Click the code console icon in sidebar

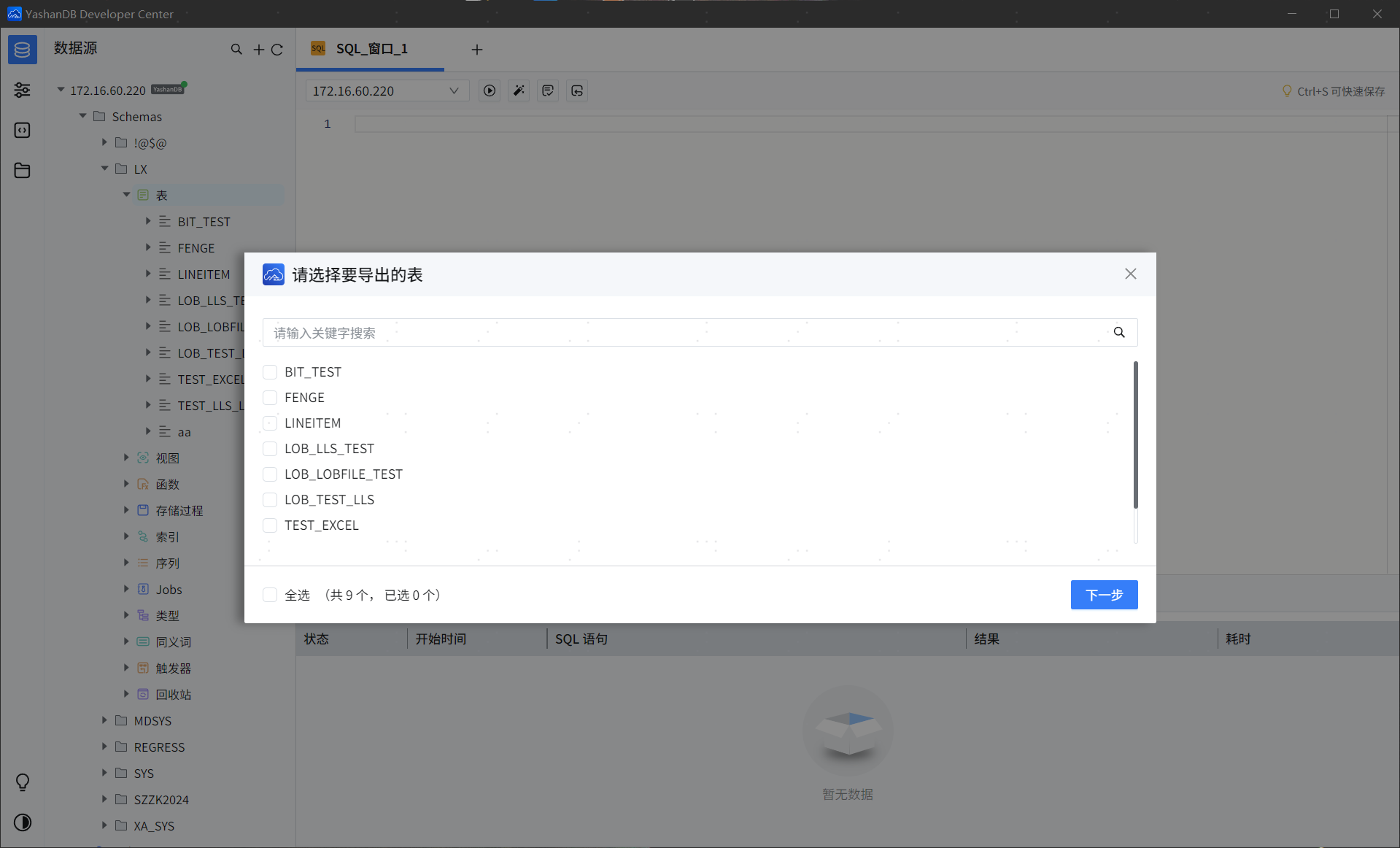tap(22, 130)
